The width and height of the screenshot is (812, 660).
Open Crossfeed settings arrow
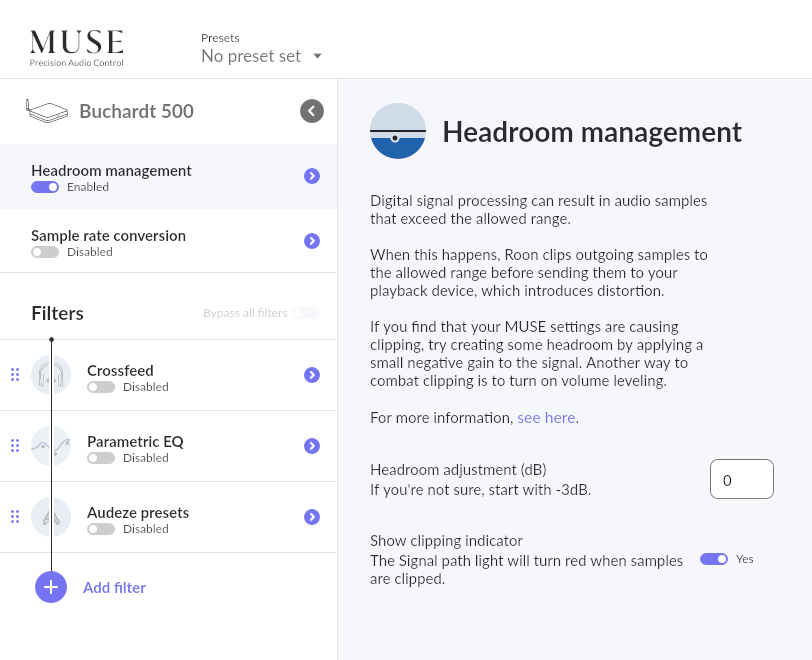point(312,375)
